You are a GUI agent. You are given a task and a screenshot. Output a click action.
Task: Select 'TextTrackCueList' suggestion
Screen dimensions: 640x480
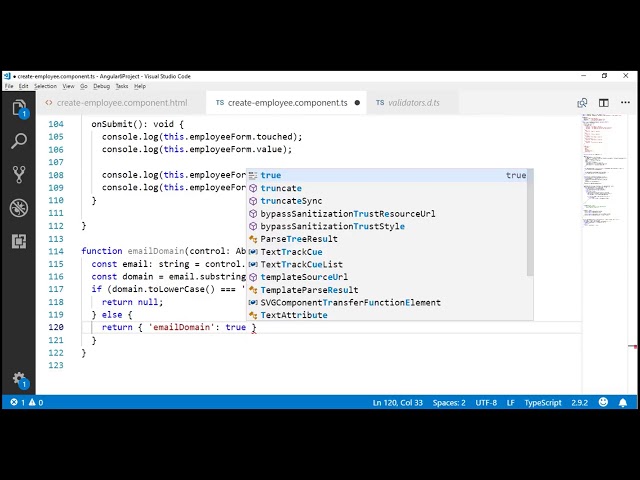pyautogui.click(x=387, y=264)
